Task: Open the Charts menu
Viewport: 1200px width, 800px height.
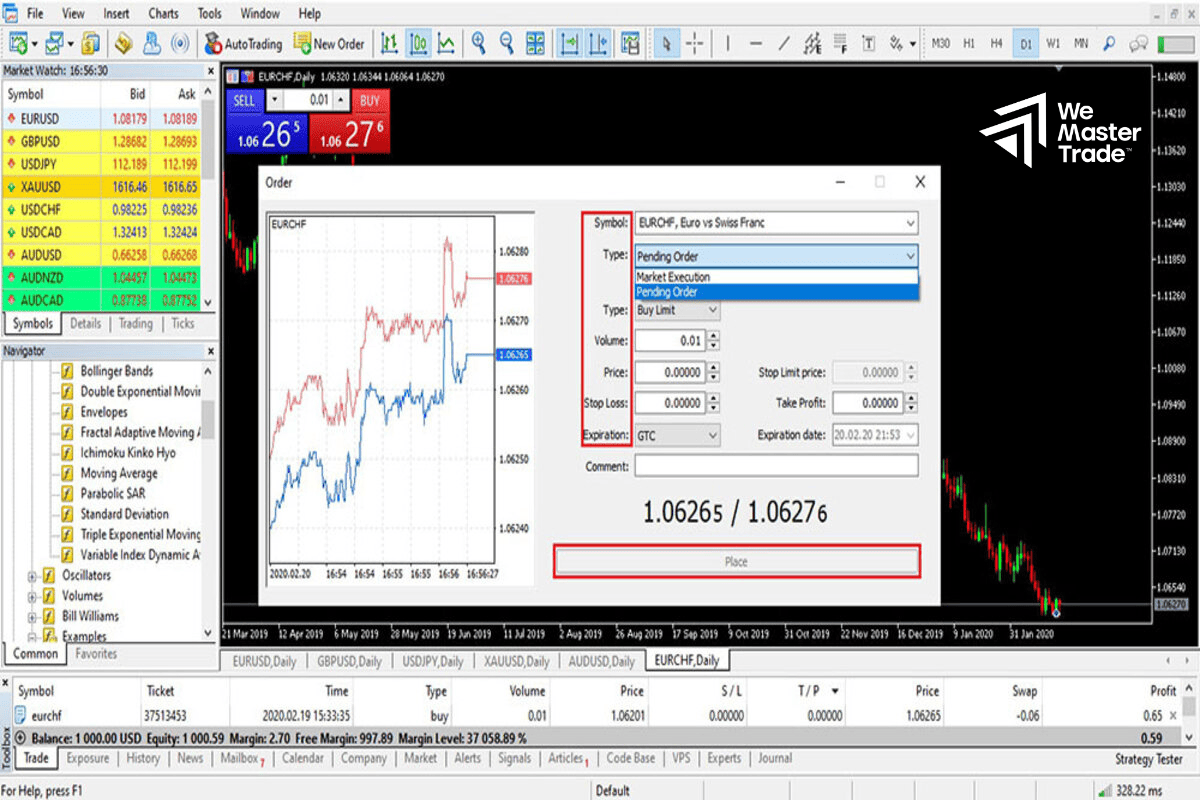Action: coord(163,14)
